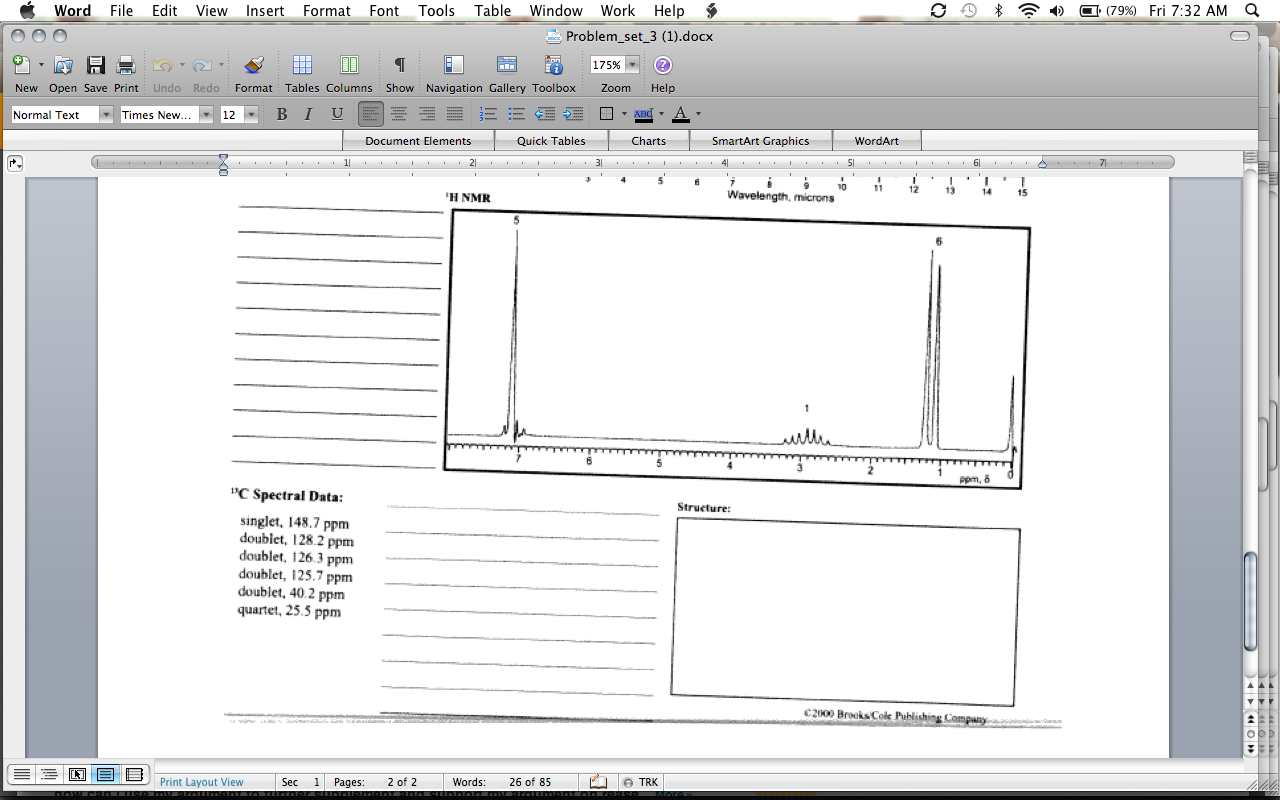Switch to the SmartArt Graphics tab
The image size is (1280, 800).
coord(760,141)
